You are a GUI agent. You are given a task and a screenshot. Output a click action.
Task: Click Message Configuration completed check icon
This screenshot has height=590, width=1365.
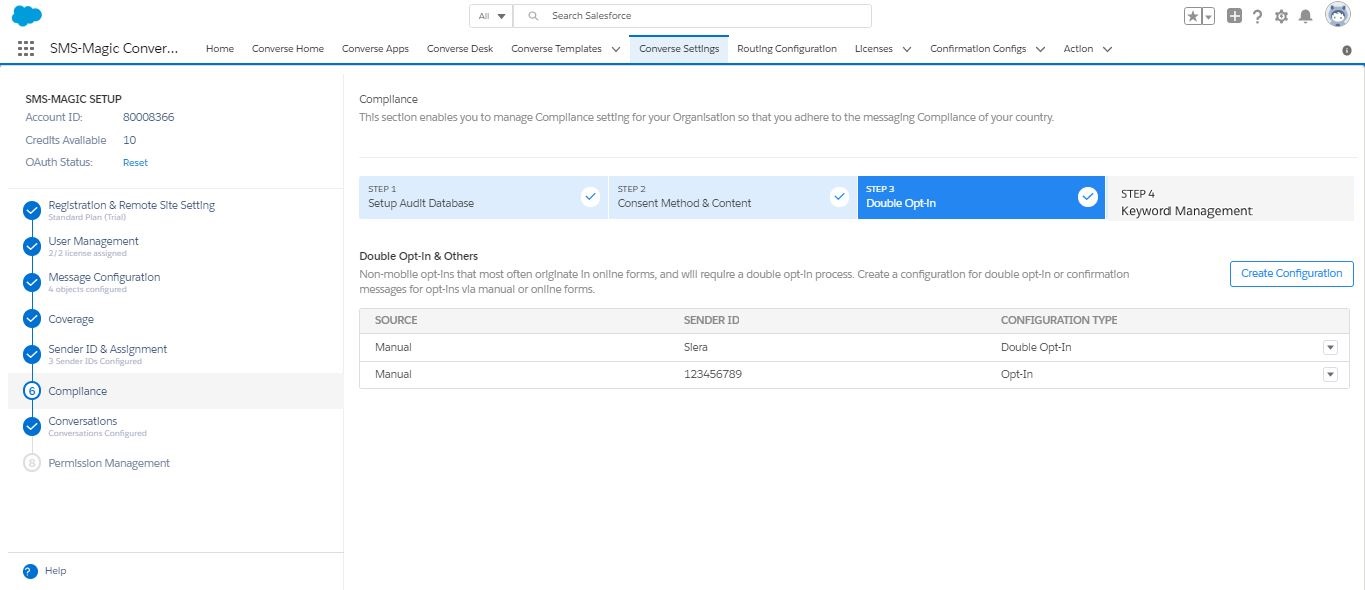point(32,282)
